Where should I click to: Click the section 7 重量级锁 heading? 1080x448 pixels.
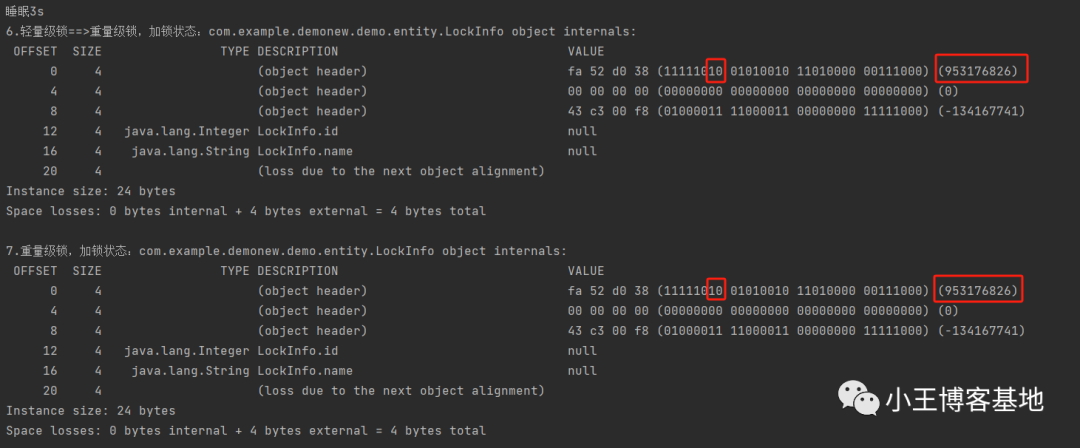click(x=286, y=252)
